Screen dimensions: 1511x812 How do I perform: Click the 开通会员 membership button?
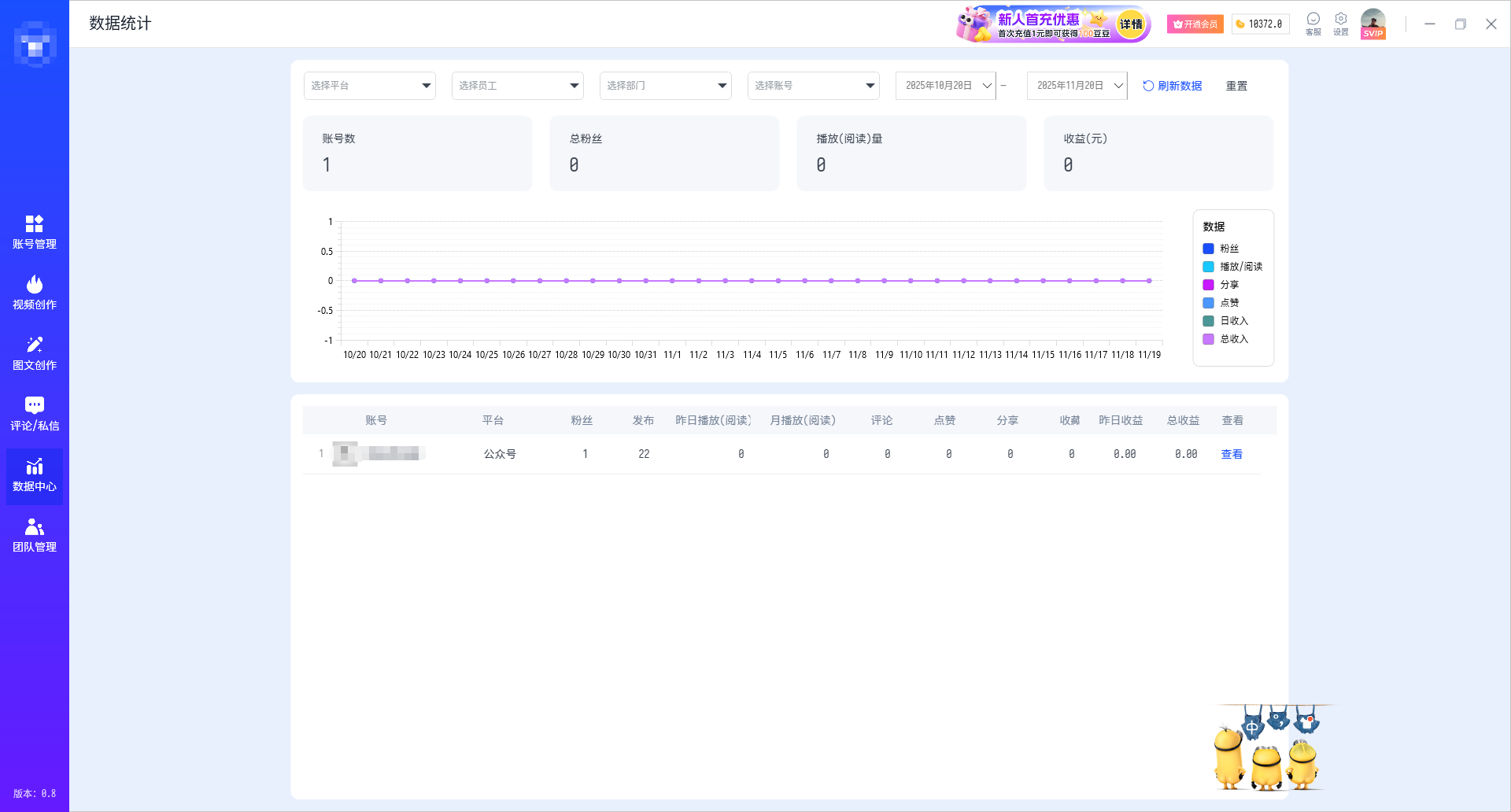click(1195, 24)
